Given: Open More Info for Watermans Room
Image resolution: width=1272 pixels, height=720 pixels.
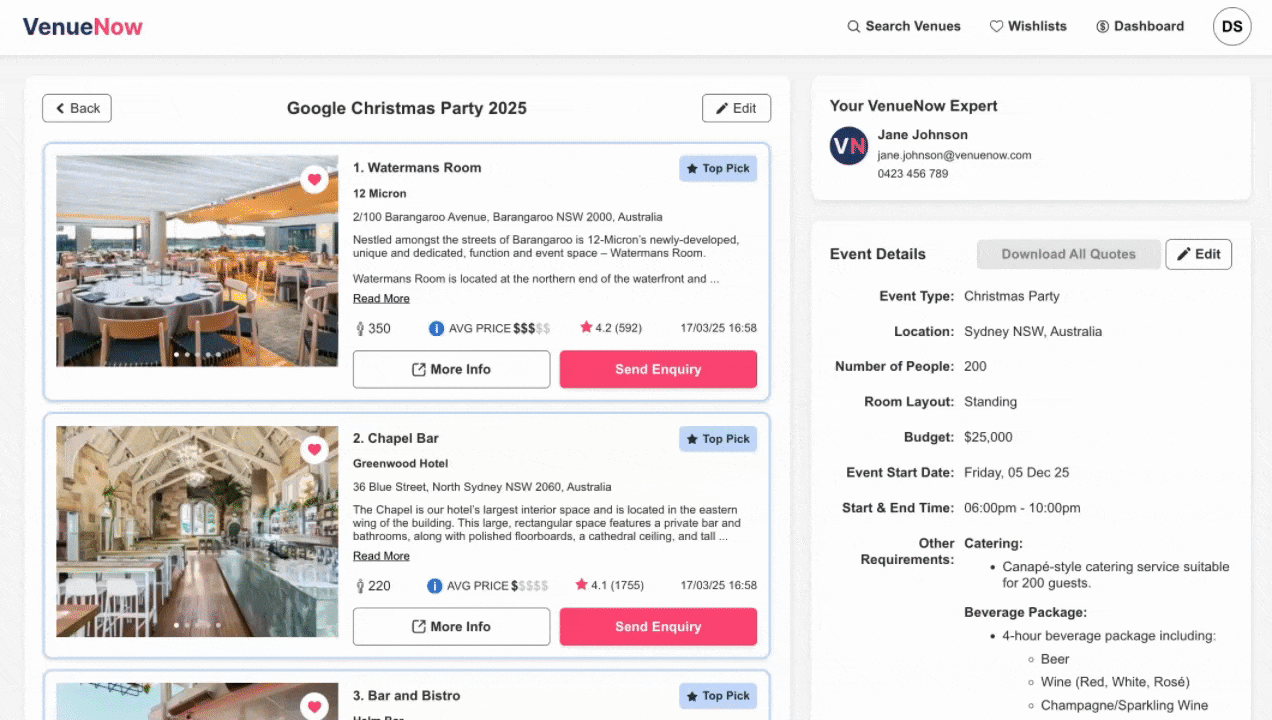Looking at the screenshot, I should tap(451, 369).
